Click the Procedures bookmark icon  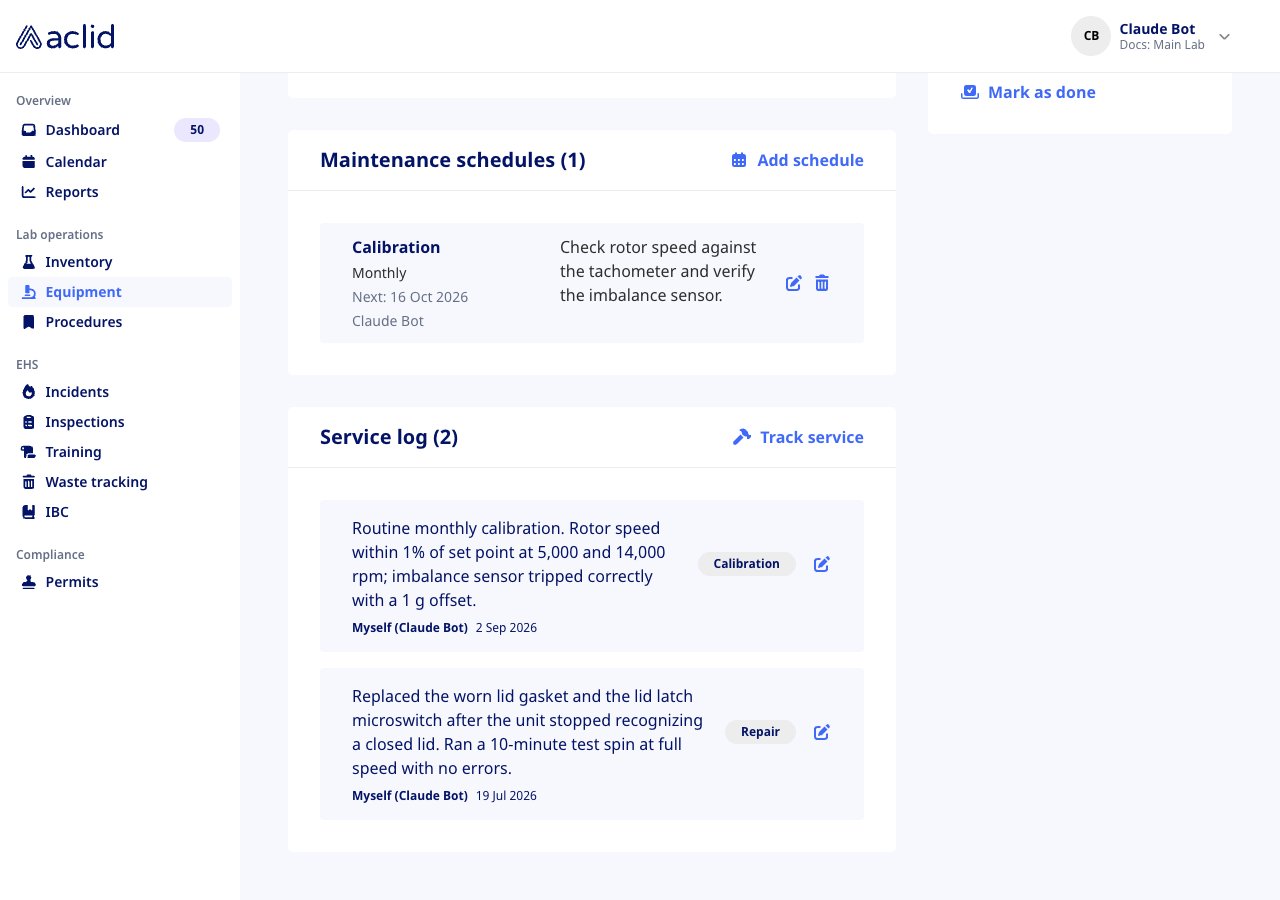(x=29, y=322)
